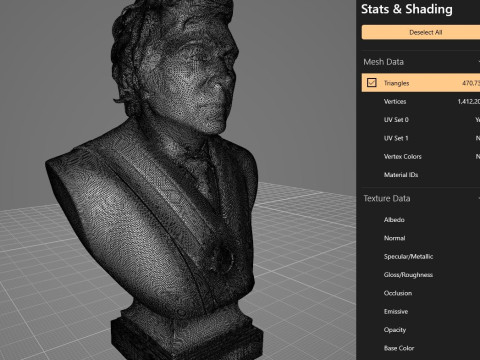Select the Normal texture row
Image resolution: width=480 pixels, height=360 pixels.
click(x=421, y=238)
